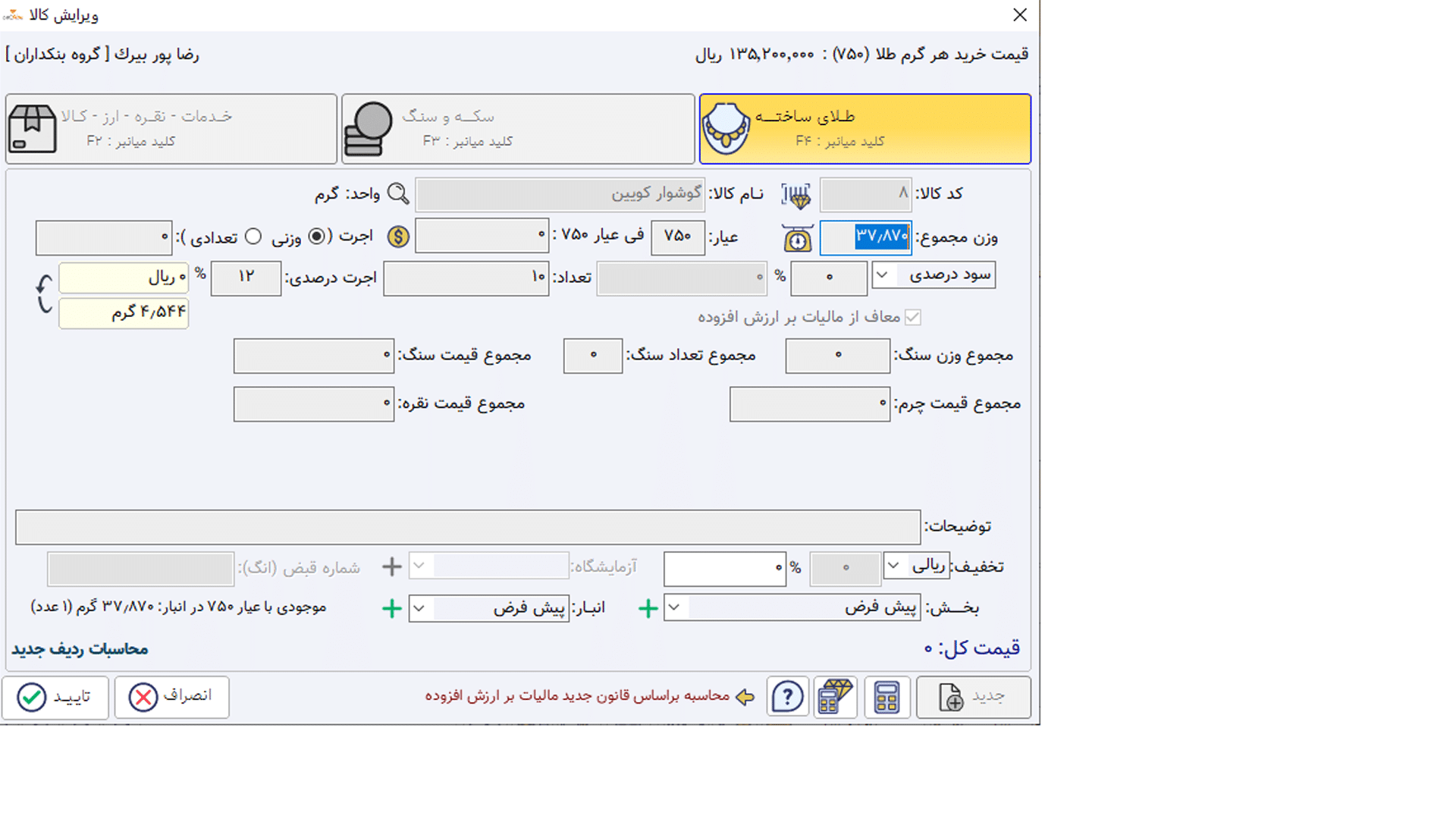This screenshot has height=819, width=1456.
Task: Open the gem calculator icon button
Action: pyautogui.click(x=836, y=697)
